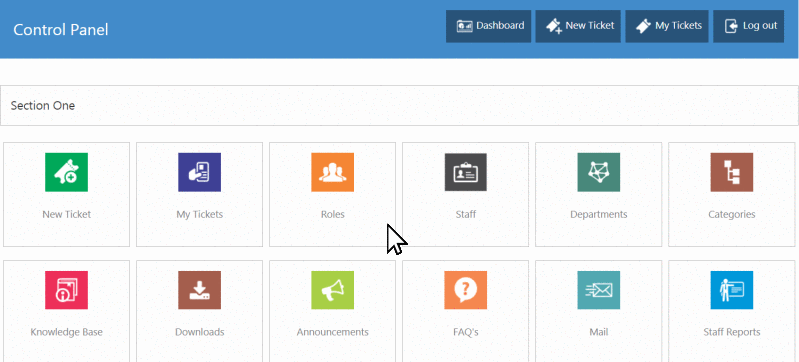Go to My Tickets via header button
This screenshot has height=362, width=799.
pos(667,27)
